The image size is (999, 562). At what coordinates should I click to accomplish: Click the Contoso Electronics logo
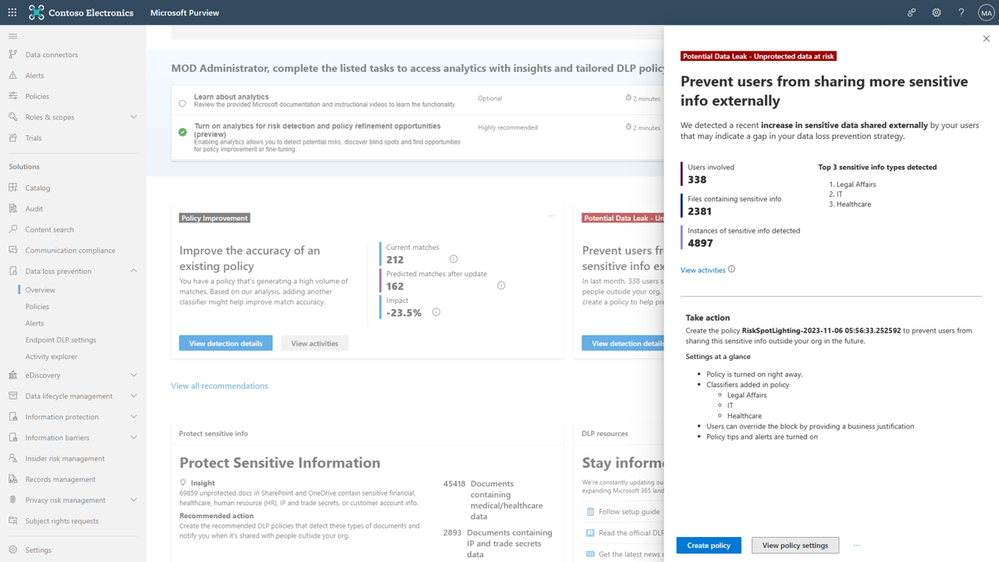[x=36, y=12]
